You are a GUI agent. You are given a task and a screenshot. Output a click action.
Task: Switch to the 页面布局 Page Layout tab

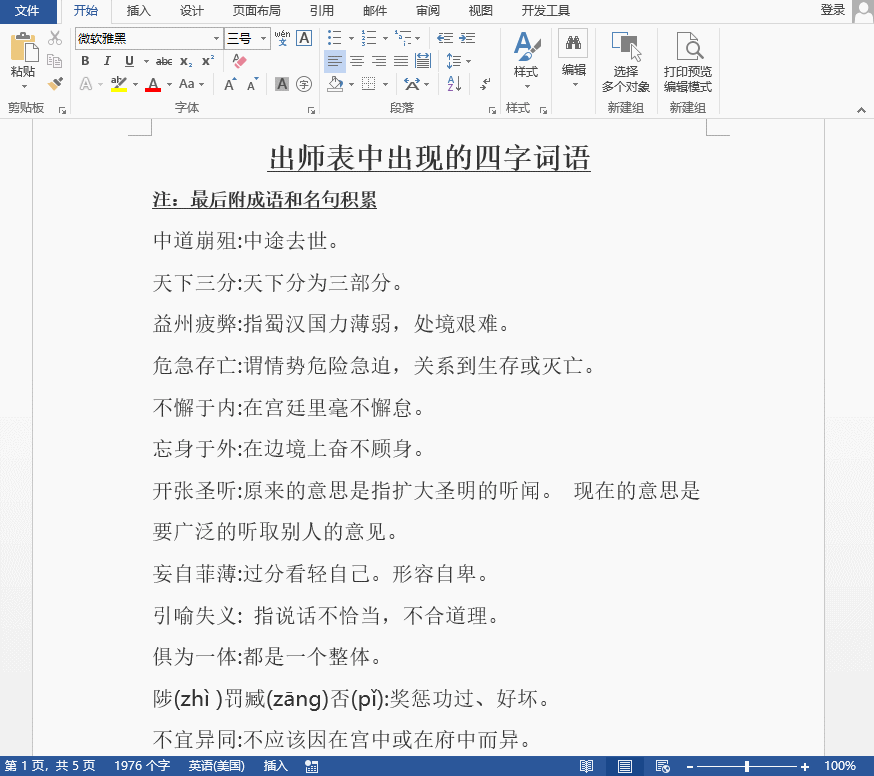tap(256, 11)
